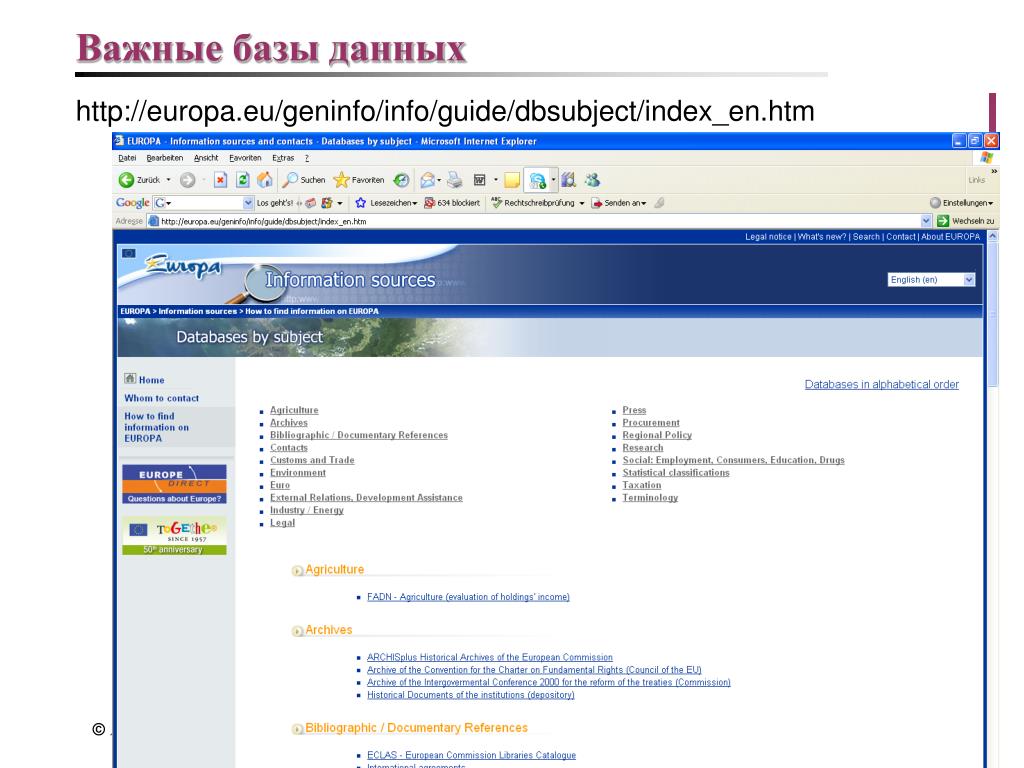Click the Los geht's! search button
The height and width of the screenshot is (768, 1024).
[274, 203]
